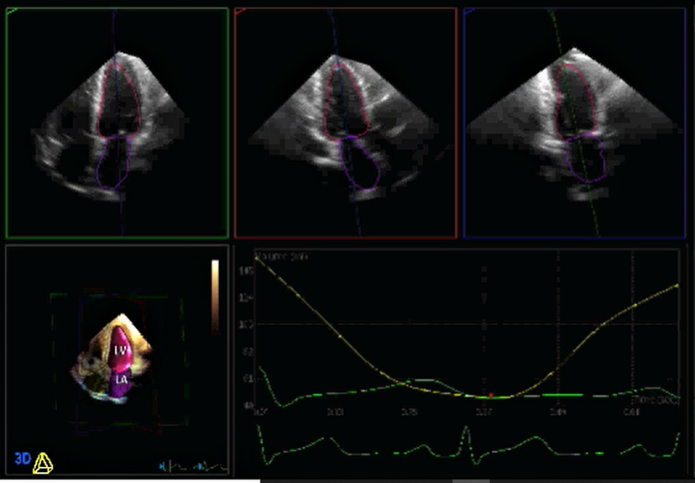The height and width of the screenshot is (483, 695).
Task: Click the tissue color scale bar
Action: click(214, 295)
